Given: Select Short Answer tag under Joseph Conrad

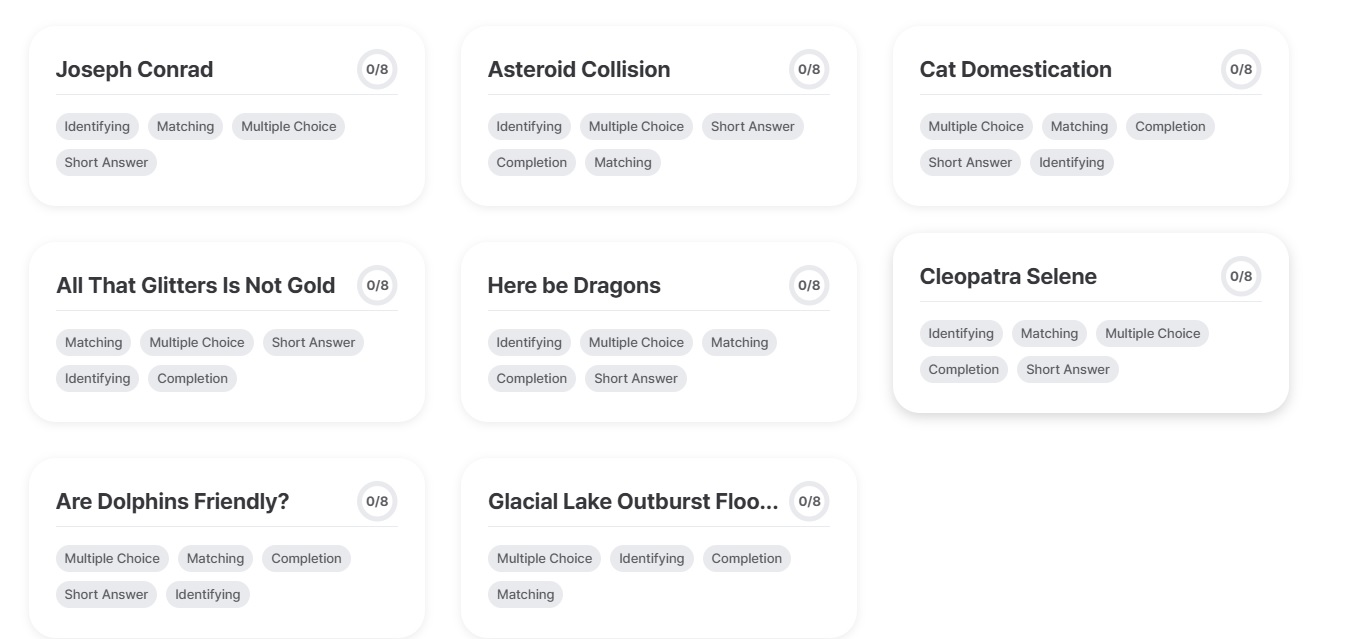Looking at the screenshot, I should [x=106, y=162].
